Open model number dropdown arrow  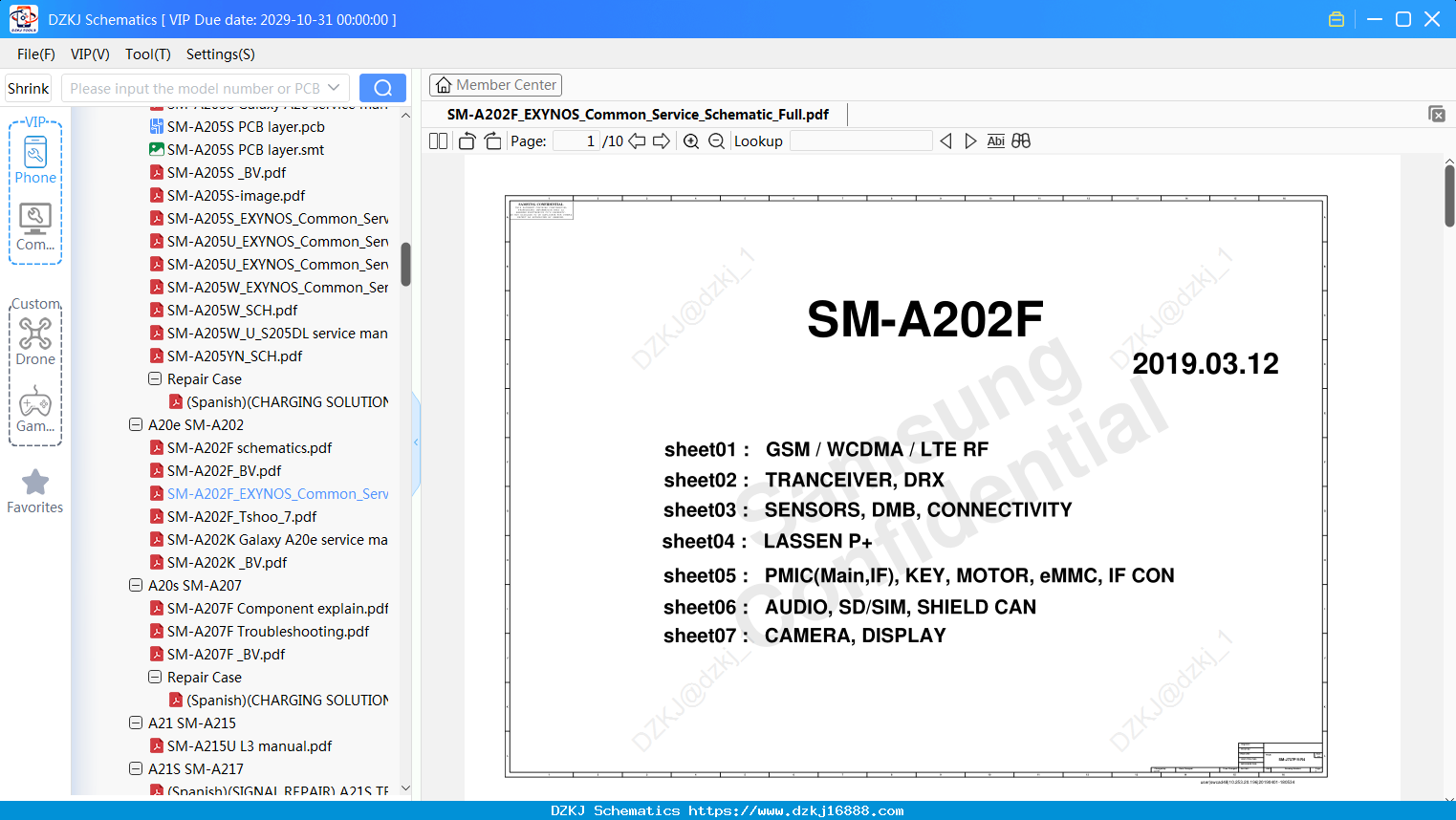point(334,88)
